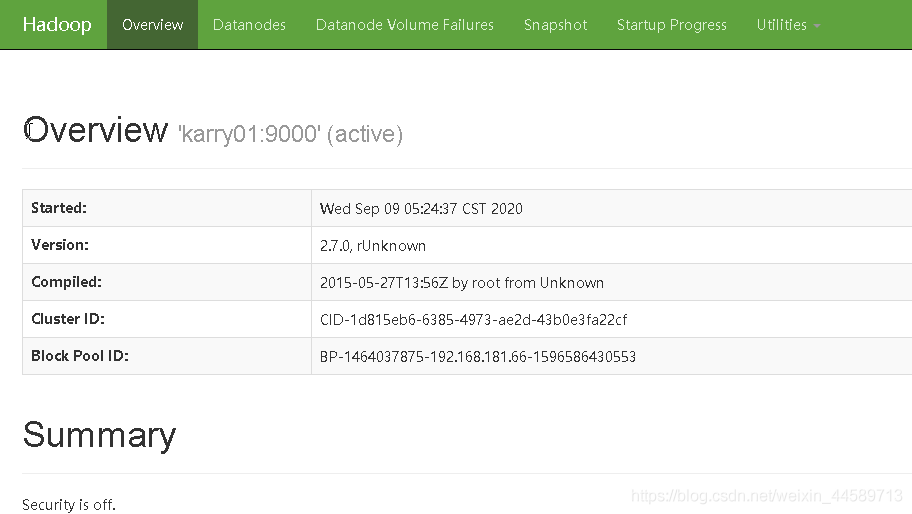Open the Datanodes tab
Viewport: 912px width, 514px height.
point(249,24)
